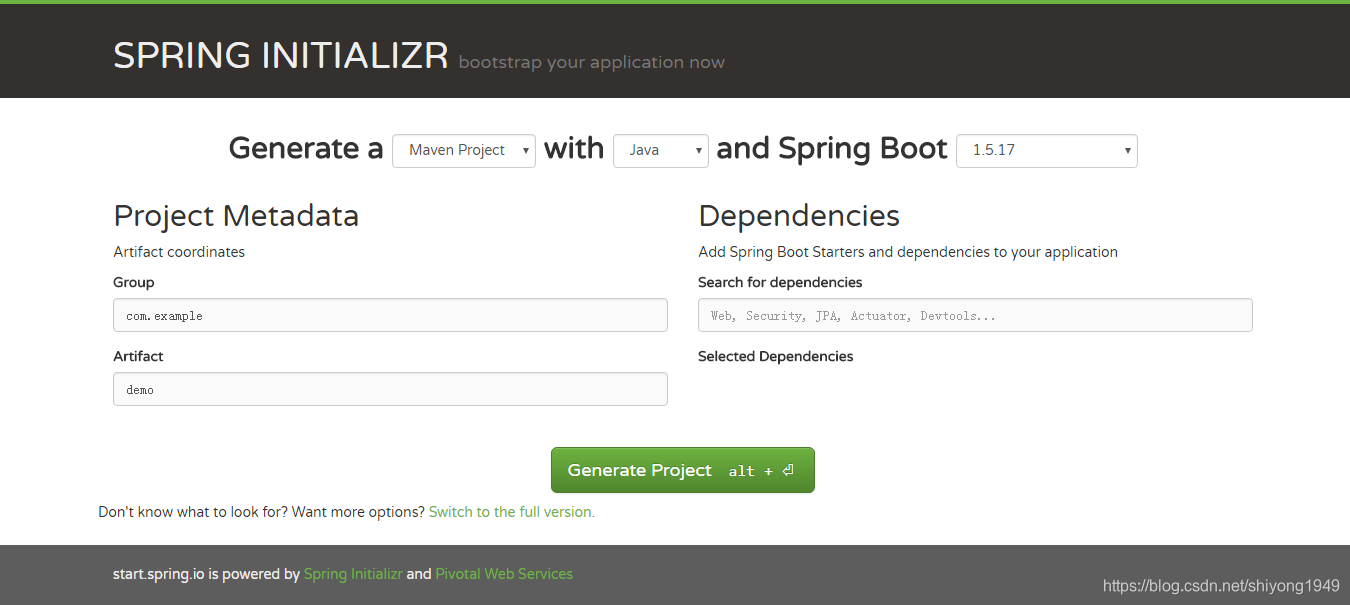Open the Switch to the full version link
The image size is (1350, 605).
tap(512, 512)
